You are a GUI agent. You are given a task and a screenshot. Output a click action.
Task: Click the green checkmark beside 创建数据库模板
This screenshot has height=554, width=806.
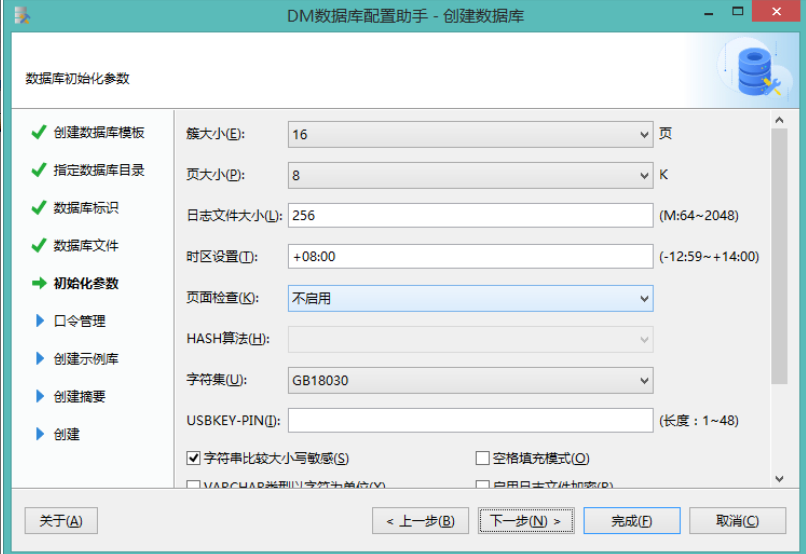pos(39,133)
